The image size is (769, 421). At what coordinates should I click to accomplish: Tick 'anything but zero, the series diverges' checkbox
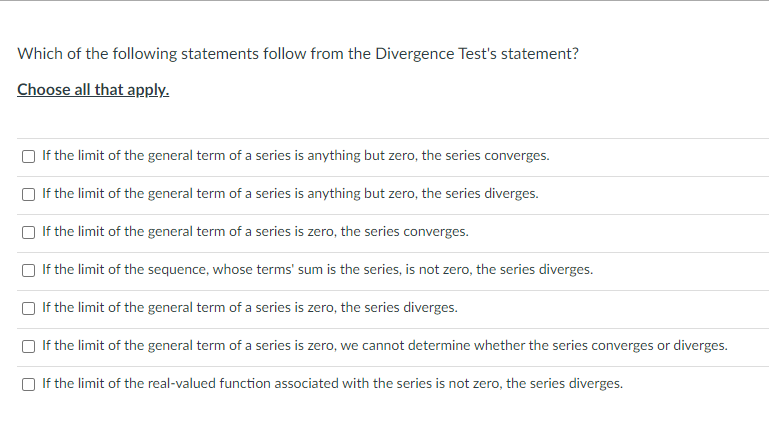pos(28,194)
